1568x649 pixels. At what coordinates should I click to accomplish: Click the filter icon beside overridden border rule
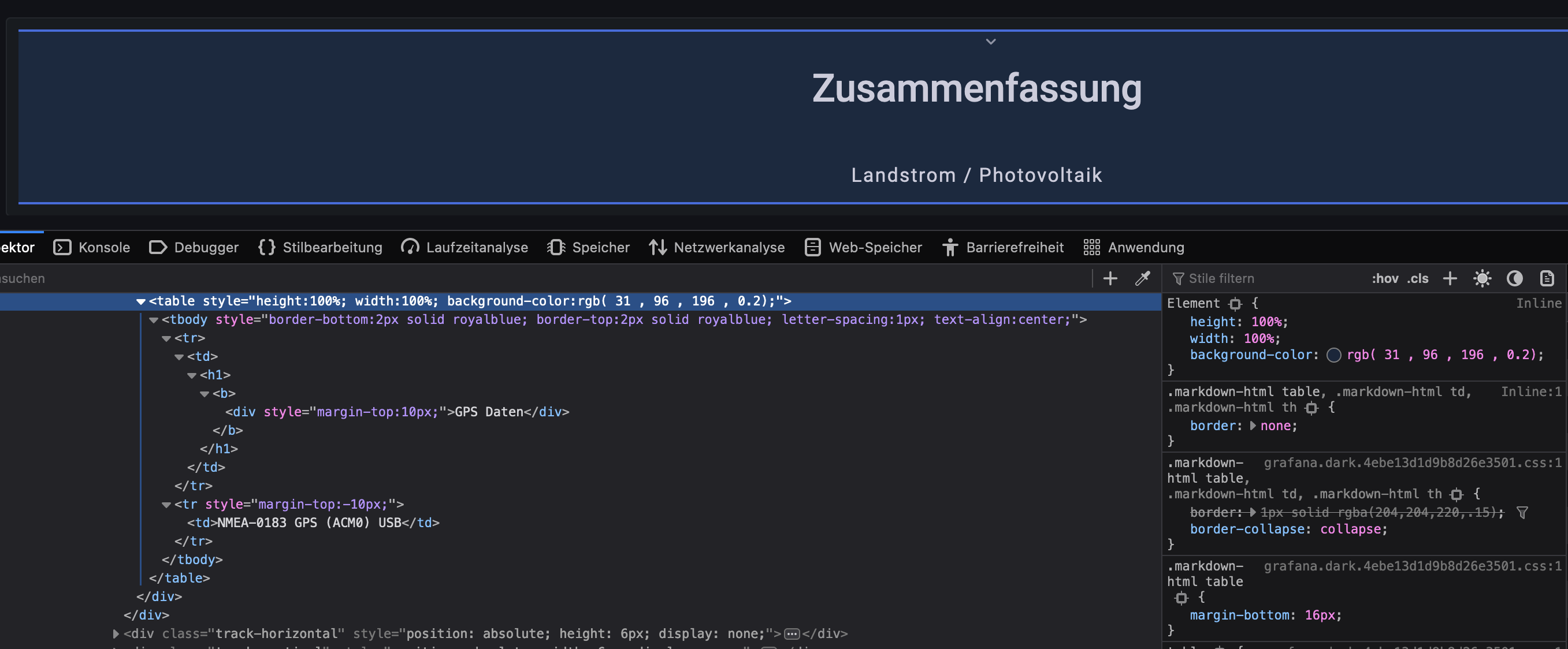(x=1522, y=513)
